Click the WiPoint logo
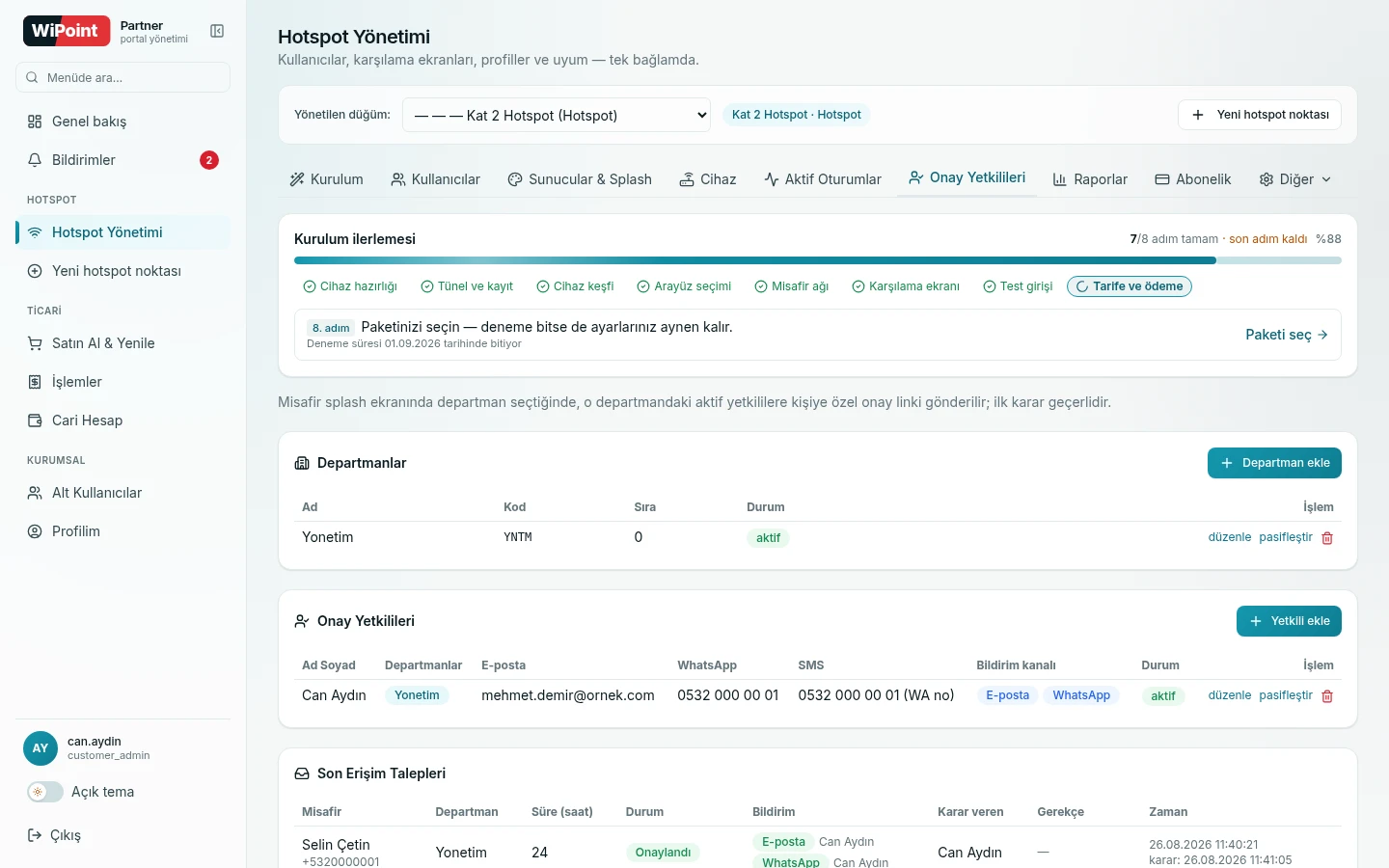The image size is (1389, 868). point(65,31)
